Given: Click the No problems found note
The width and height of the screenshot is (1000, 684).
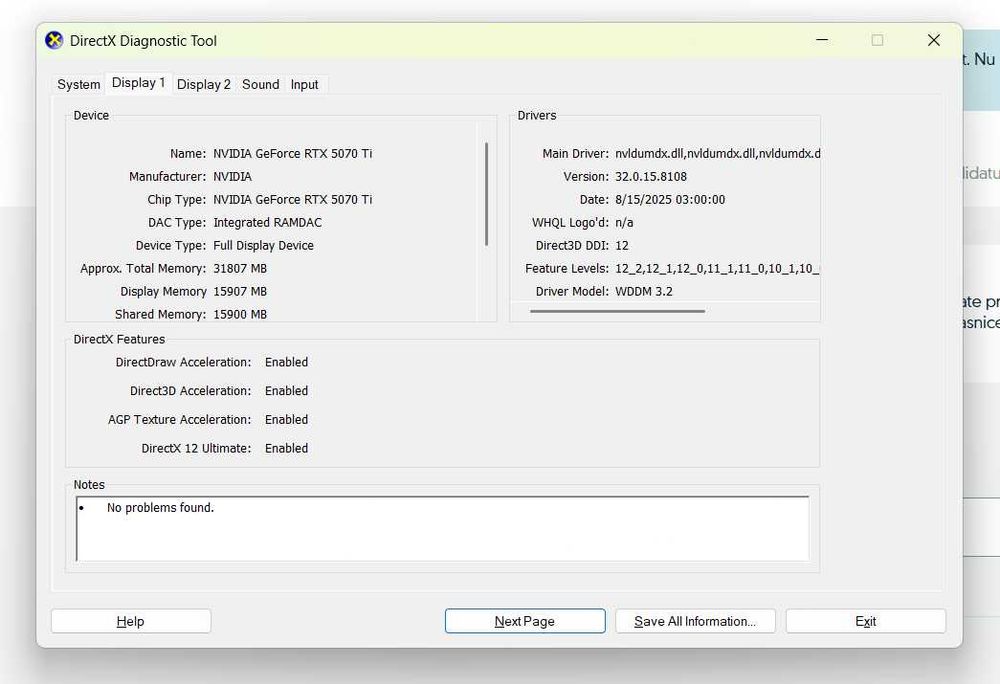Looking at the screenshot, I should coord(160,507).
